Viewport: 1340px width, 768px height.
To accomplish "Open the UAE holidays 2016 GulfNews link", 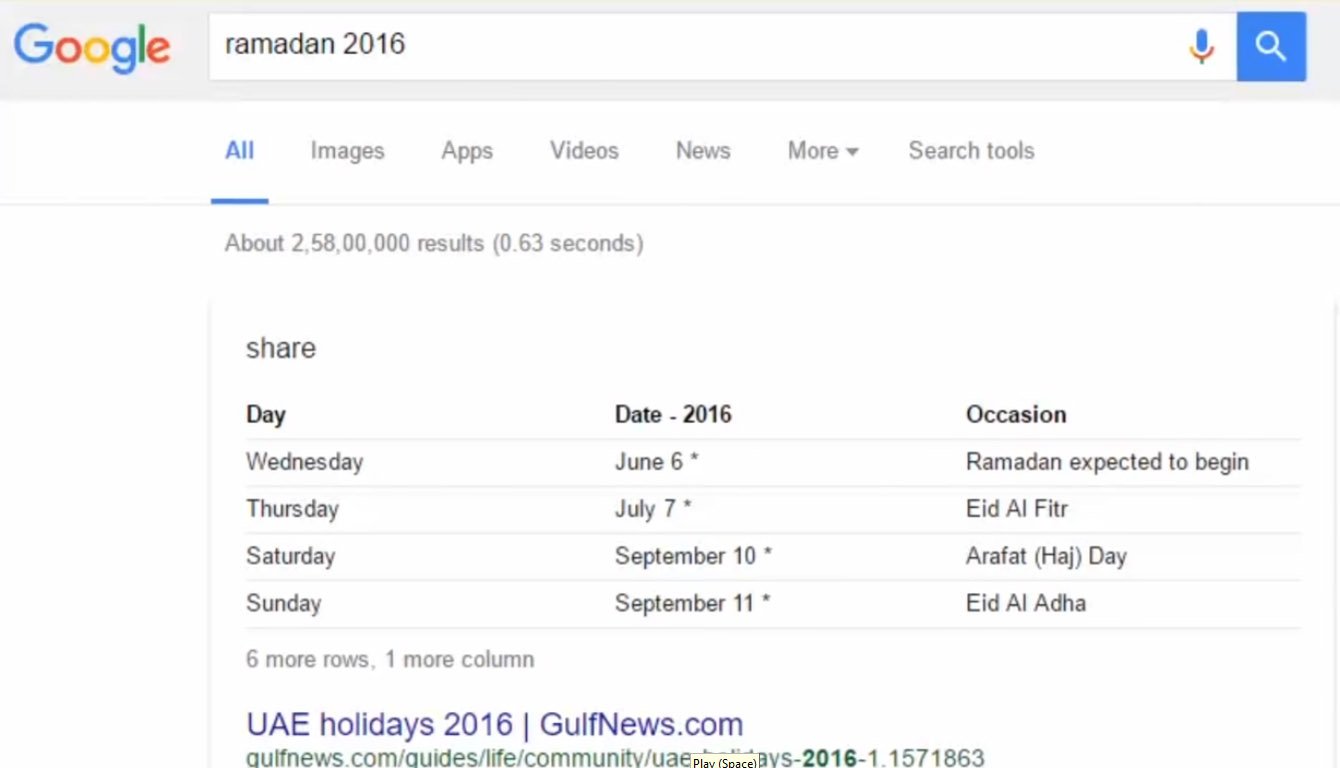I will (494, 724).
